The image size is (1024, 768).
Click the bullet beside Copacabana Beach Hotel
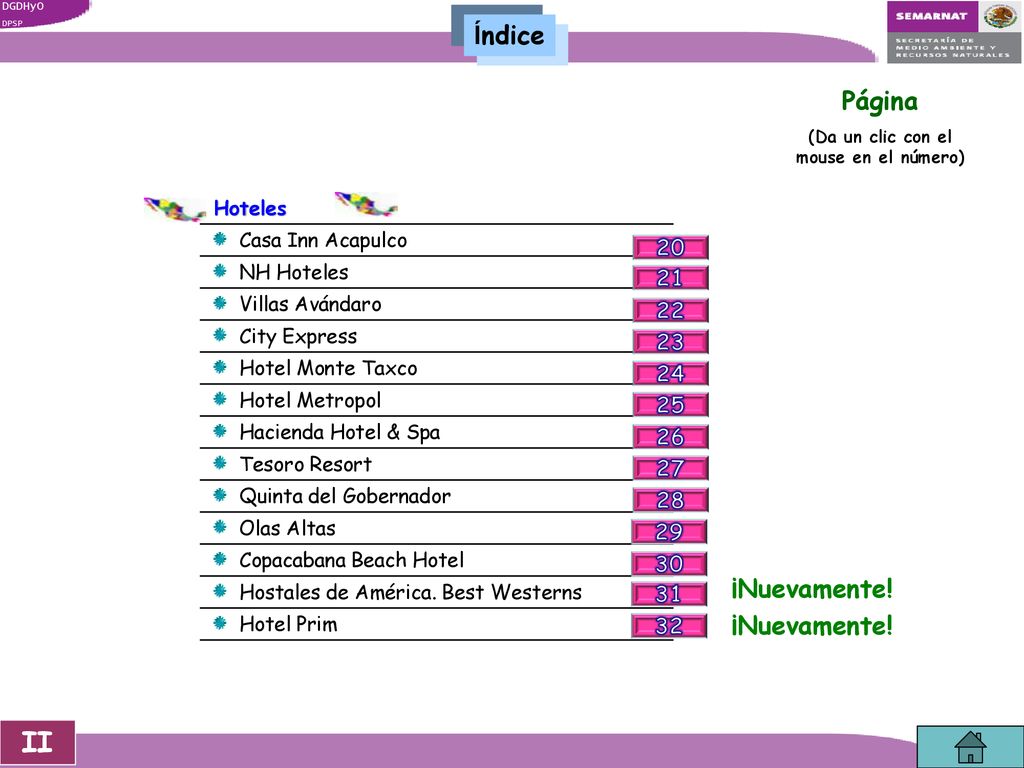[x=220, y=558]
